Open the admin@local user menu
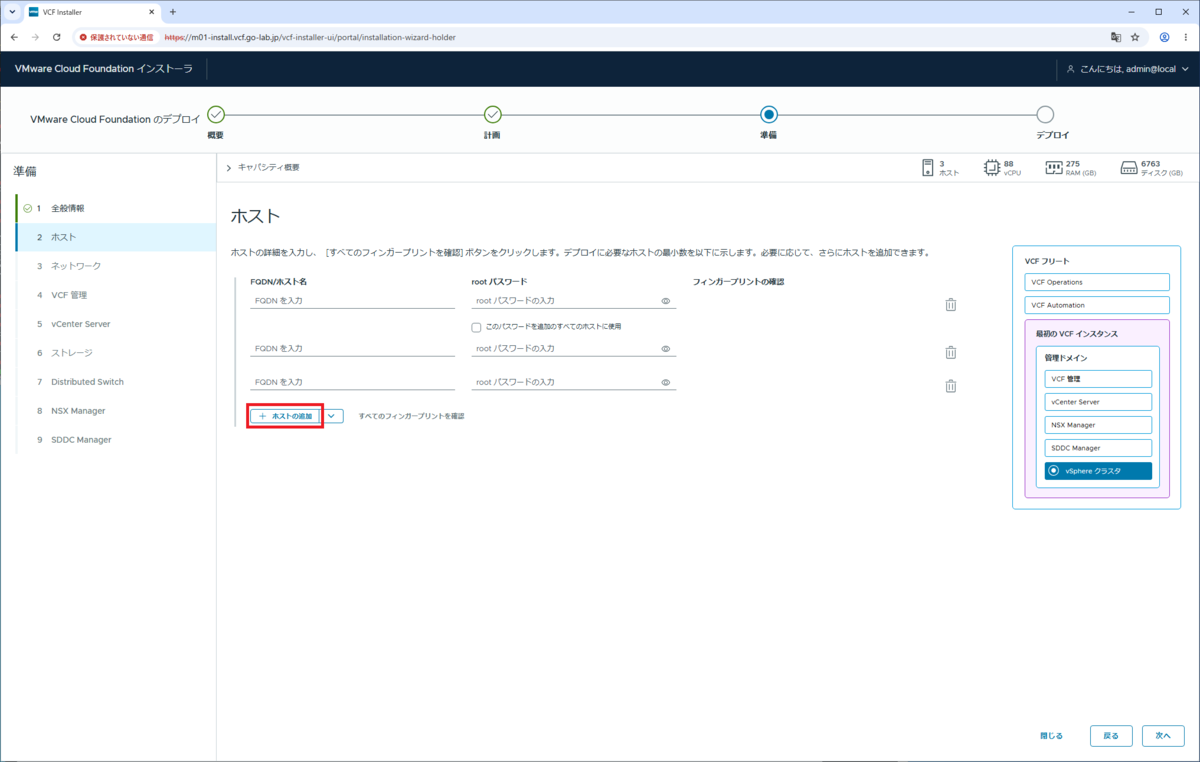This screenshot has width=1200, height=762. (1127, 69)
